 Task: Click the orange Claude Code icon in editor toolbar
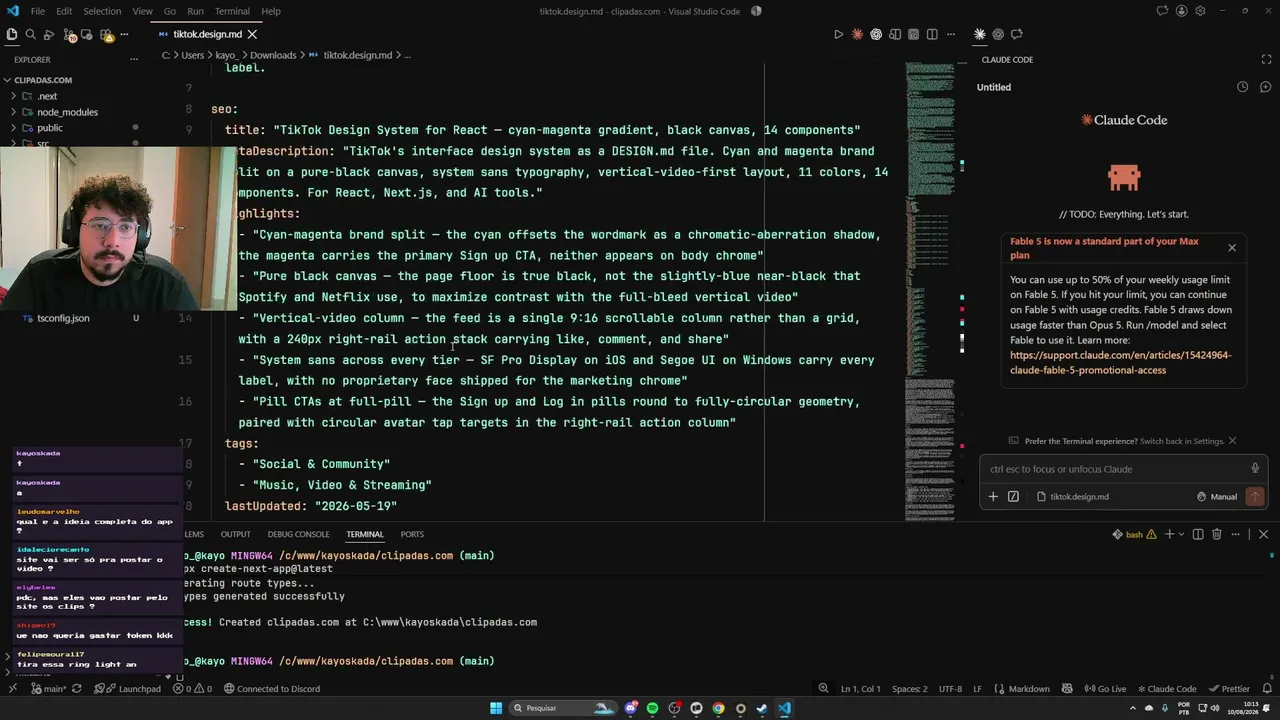tap(857, 34)
